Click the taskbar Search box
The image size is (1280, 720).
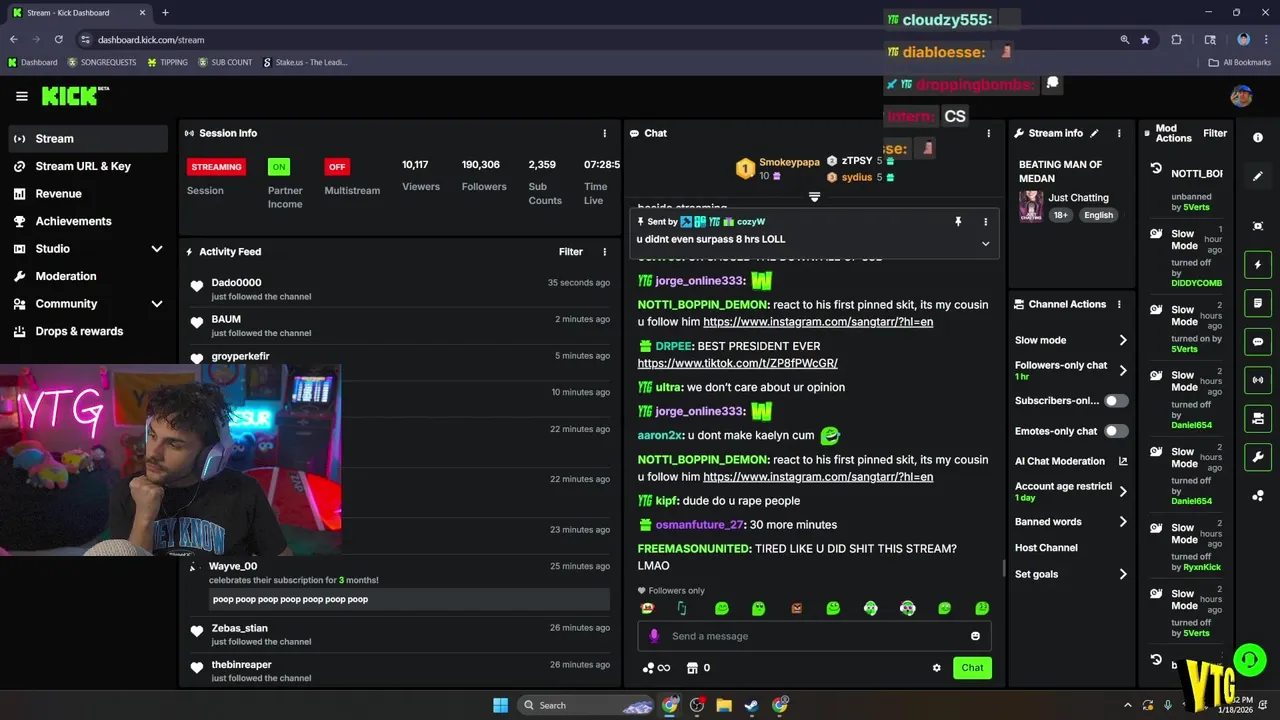point(588,705)
